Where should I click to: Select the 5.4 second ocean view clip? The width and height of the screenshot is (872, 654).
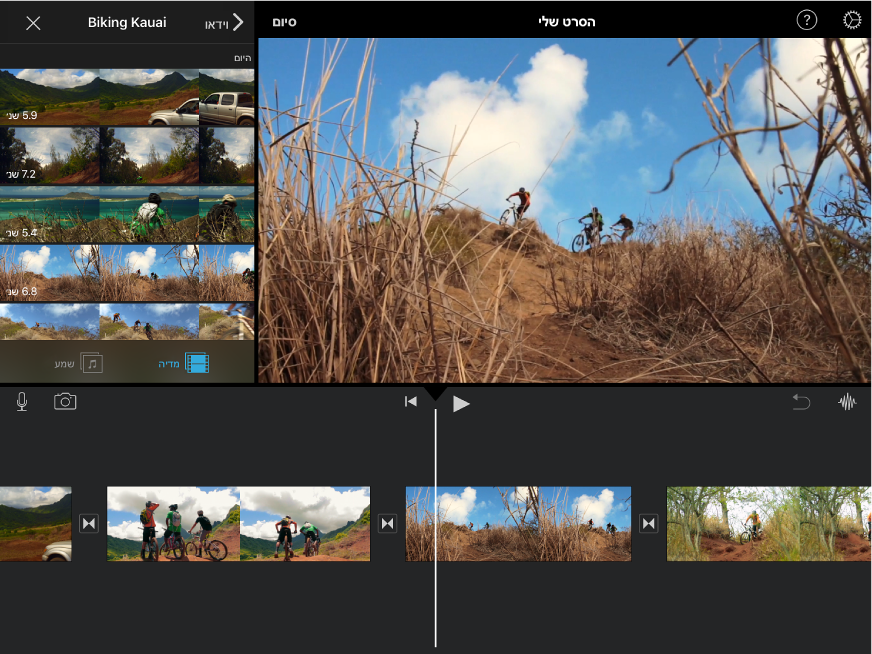[127, 215]
